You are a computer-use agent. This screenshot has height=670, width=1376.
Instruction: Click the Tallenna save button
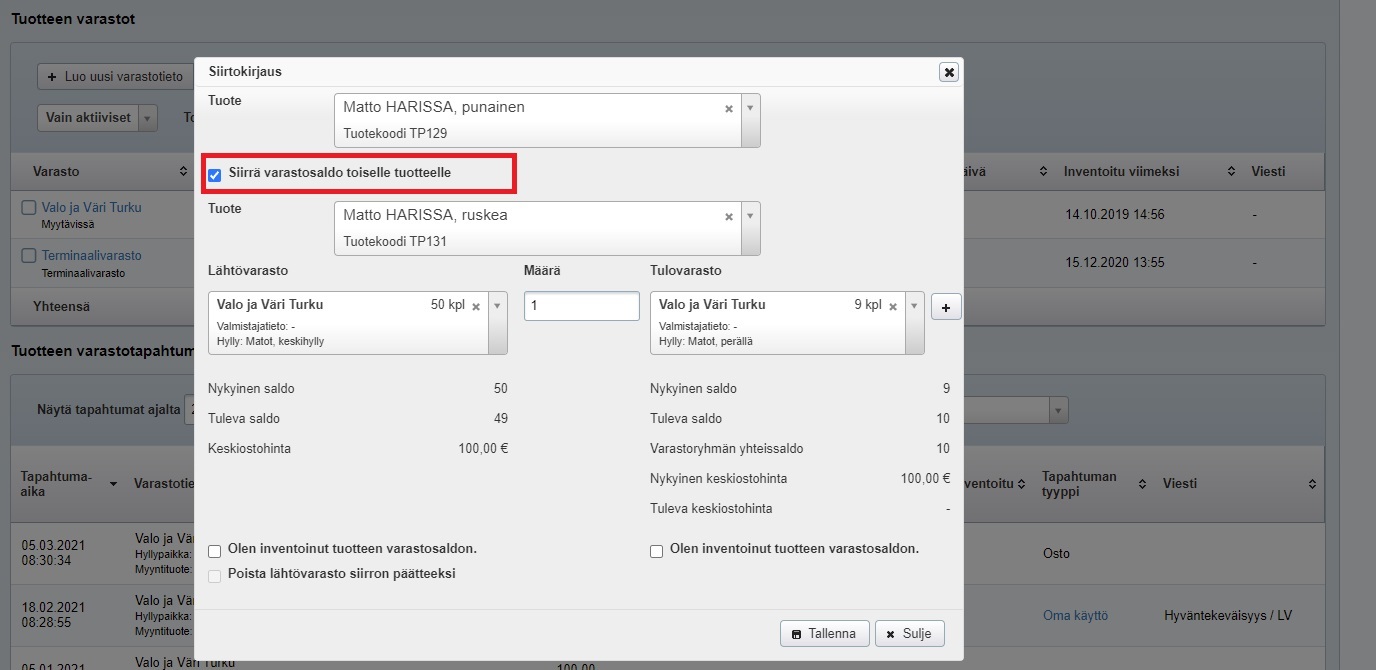click(x=824, y=634)
